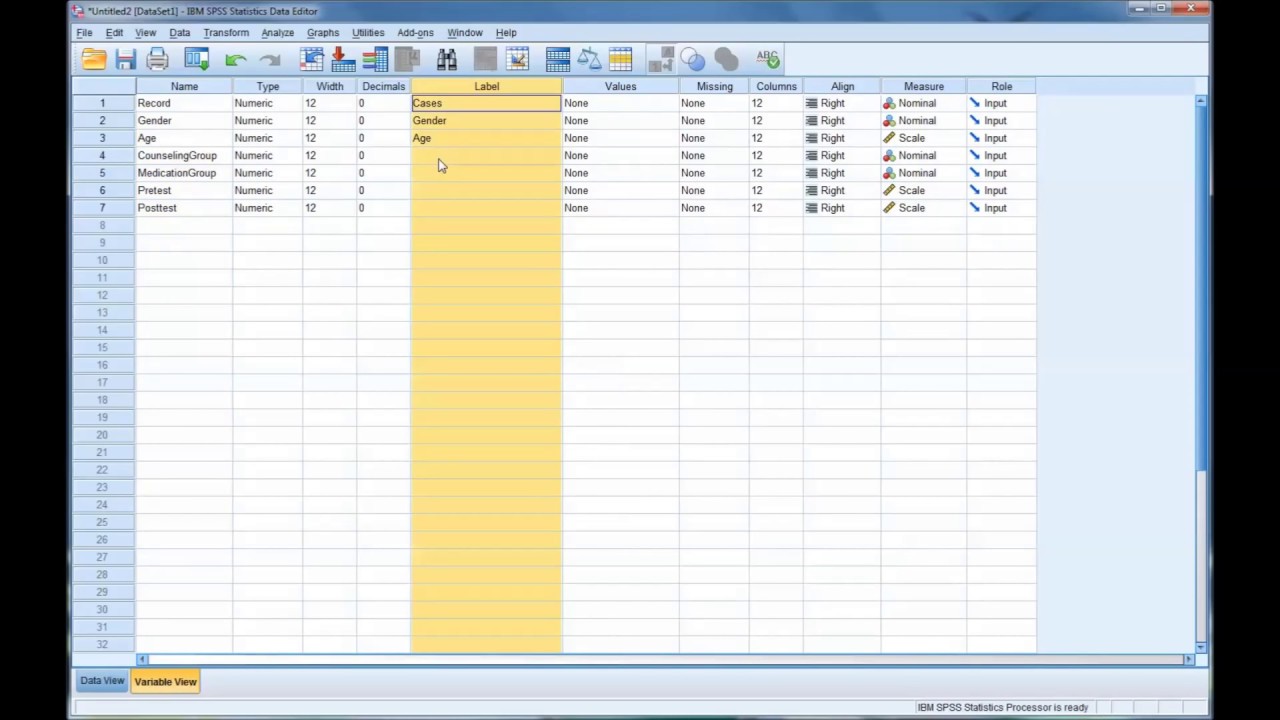Click the Age label cell
Viewport: 1280px width, 720px height.
(486, 138)
